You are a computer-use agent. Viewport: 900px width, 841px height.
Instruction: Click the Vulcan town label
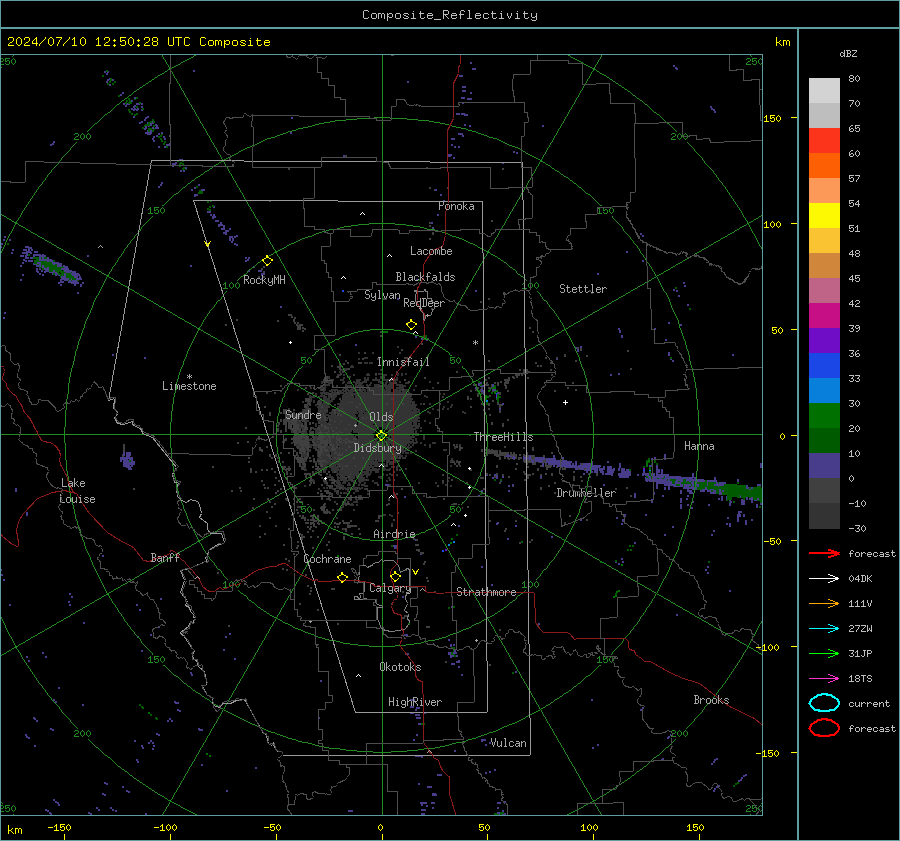pyautogui.click(x=508, y=743)
